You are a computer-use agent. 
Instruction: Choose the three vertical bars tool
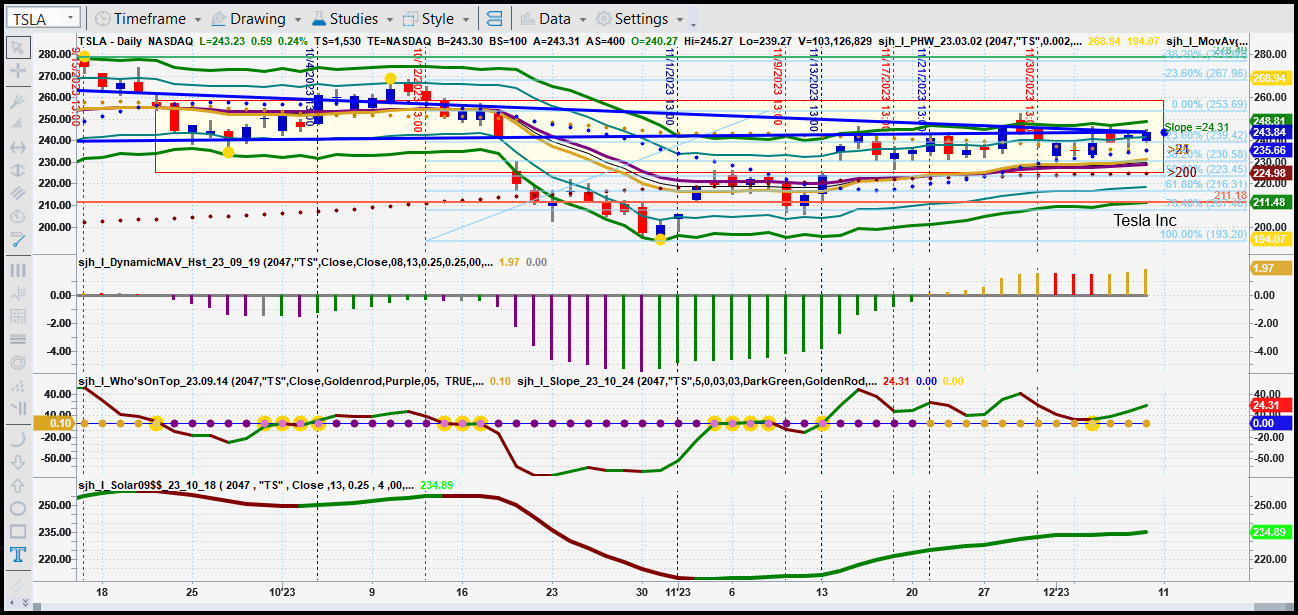pyautogui.click(x=17, y=270)
